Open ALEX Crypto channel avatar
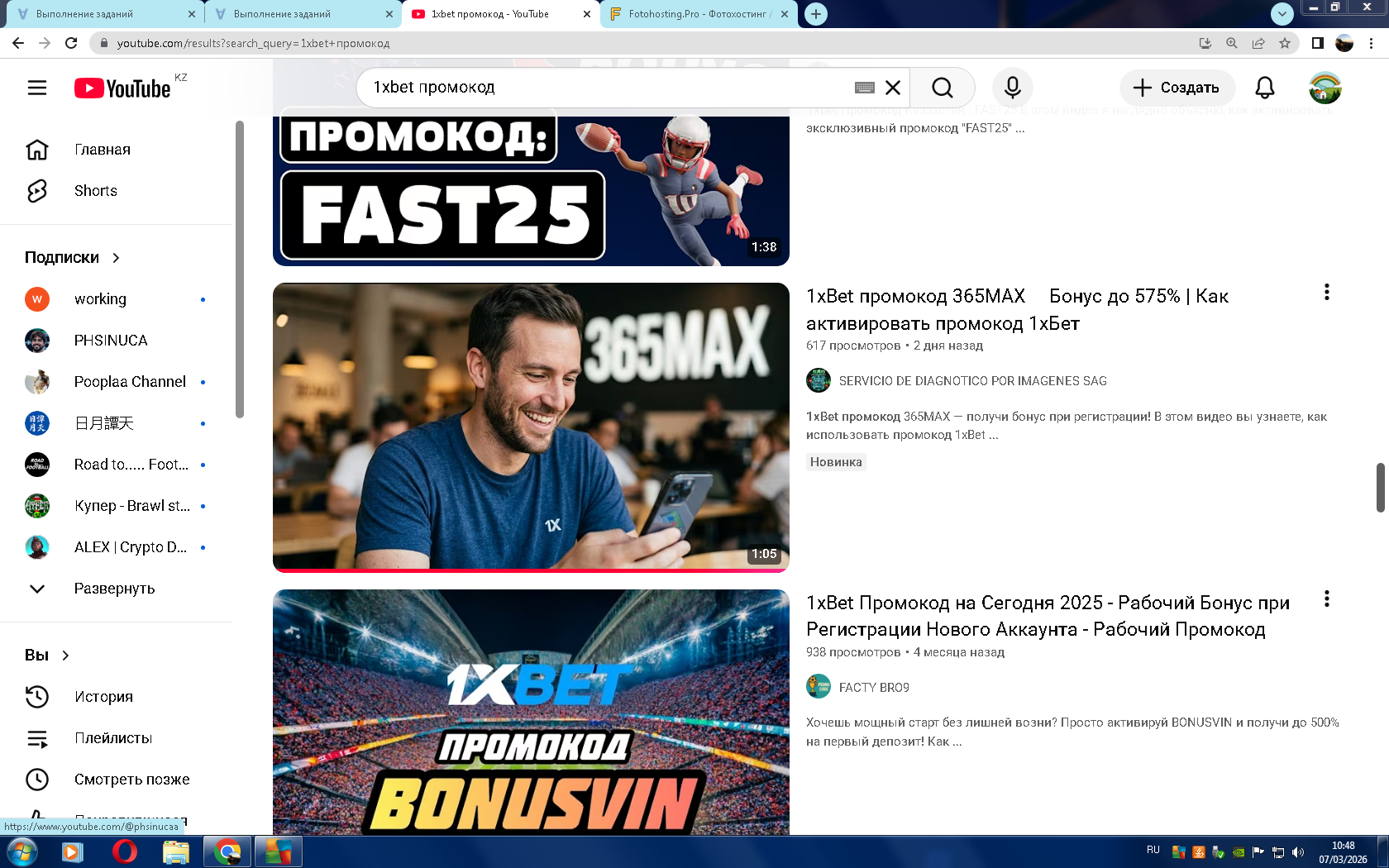The height and width of the screenshot is (868, 1389). 37,547
